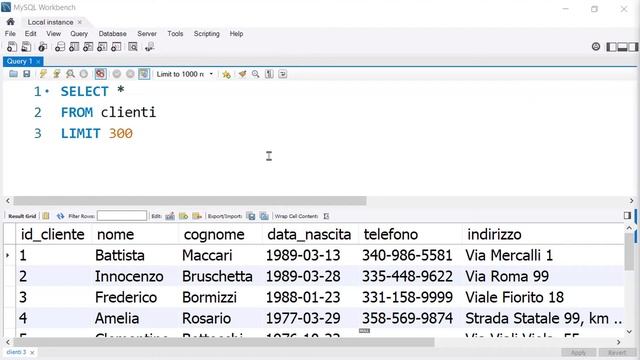Edit current row icon in result toolbar

(x=170, y=216)
